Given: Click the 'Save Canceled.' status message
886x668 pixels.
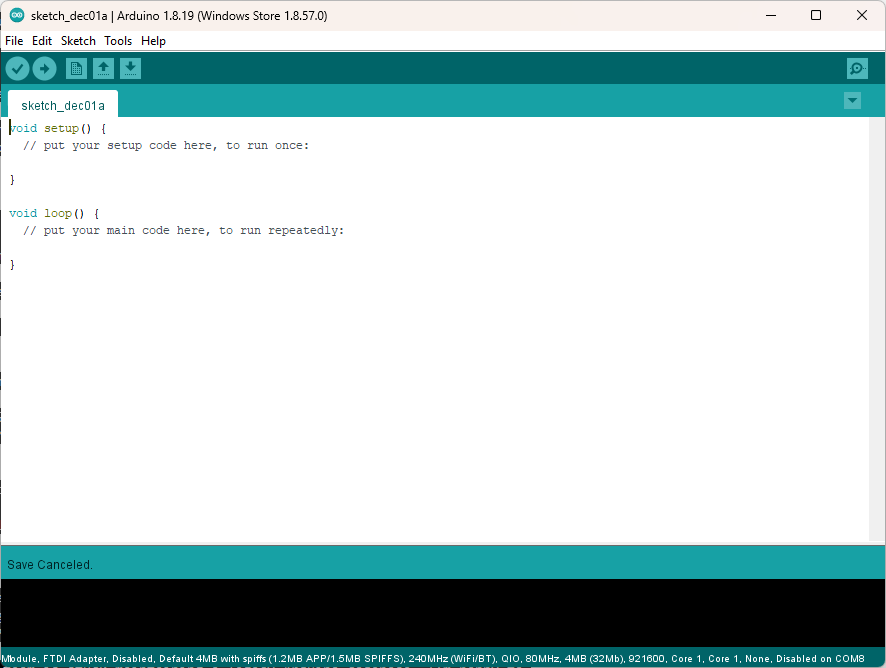Looking at the screenshot, I should (x=50, y=565).
